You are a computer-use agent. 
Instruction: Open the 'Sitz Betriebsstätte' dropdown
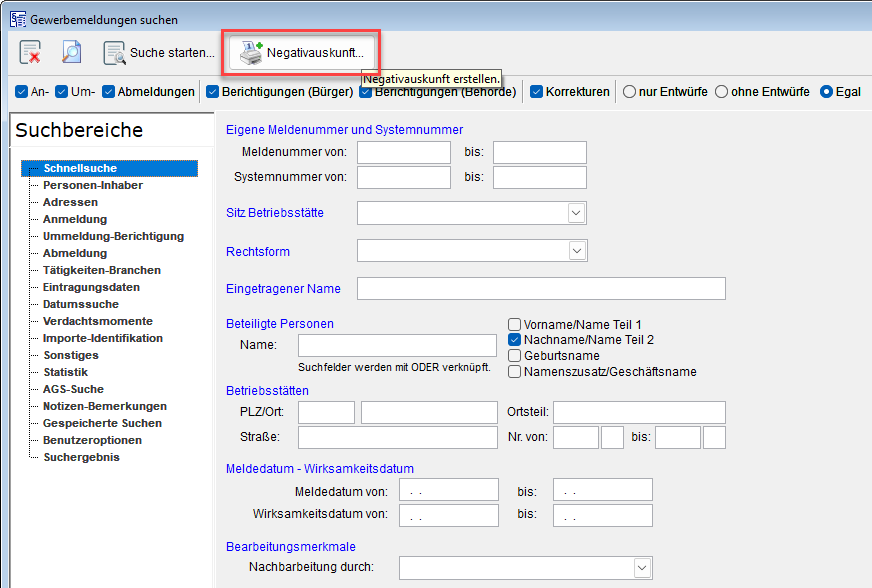point(576,213)
